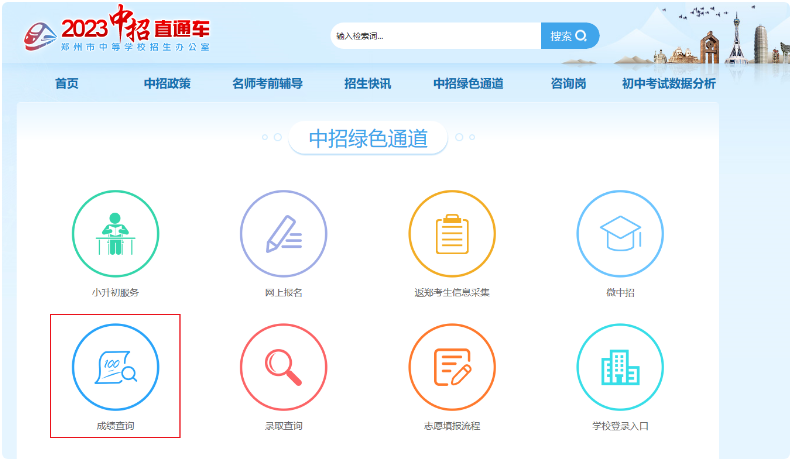This screenshot has width=792, height=461.
Task: Open the 返郑考生信息采集 clipboard icon
Action: (x=452, y=233)
